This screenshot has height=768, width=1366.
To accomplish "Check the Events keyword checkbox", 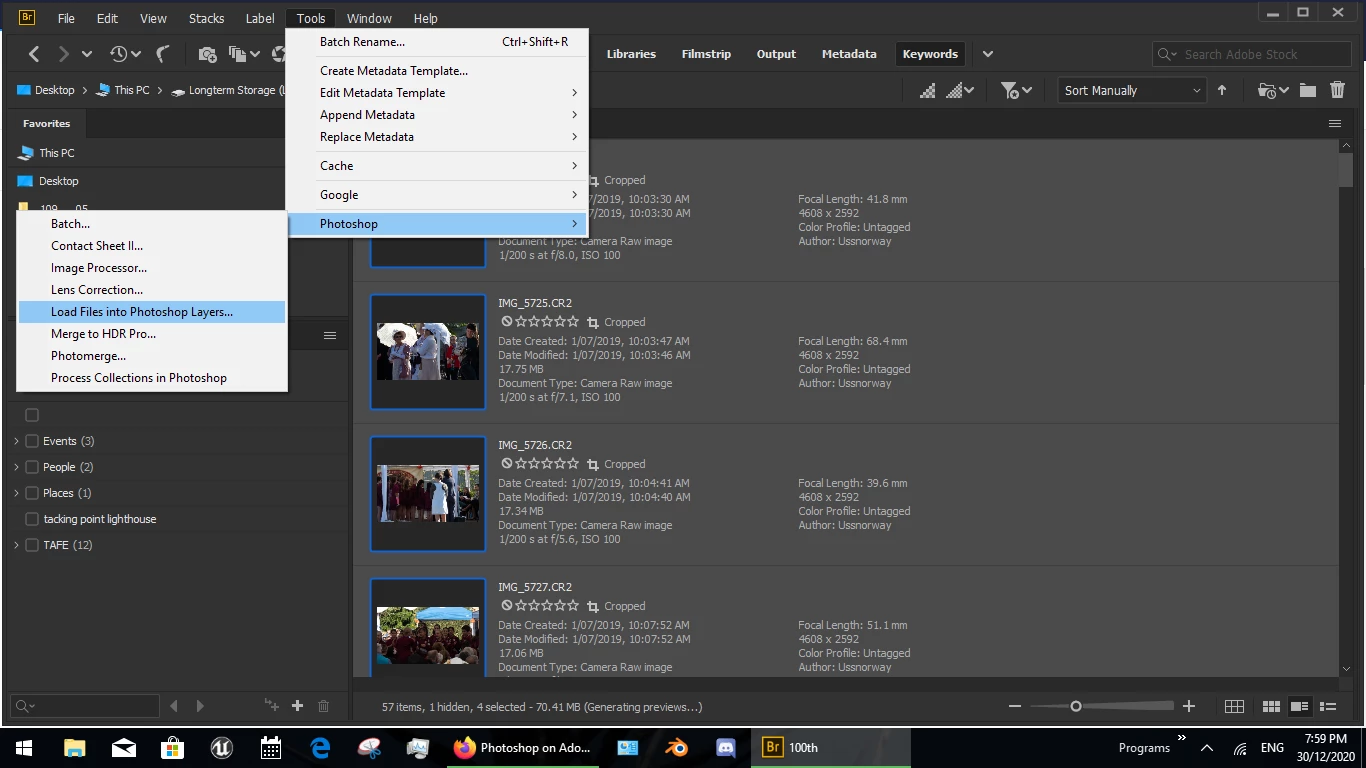I will point(32,441).
